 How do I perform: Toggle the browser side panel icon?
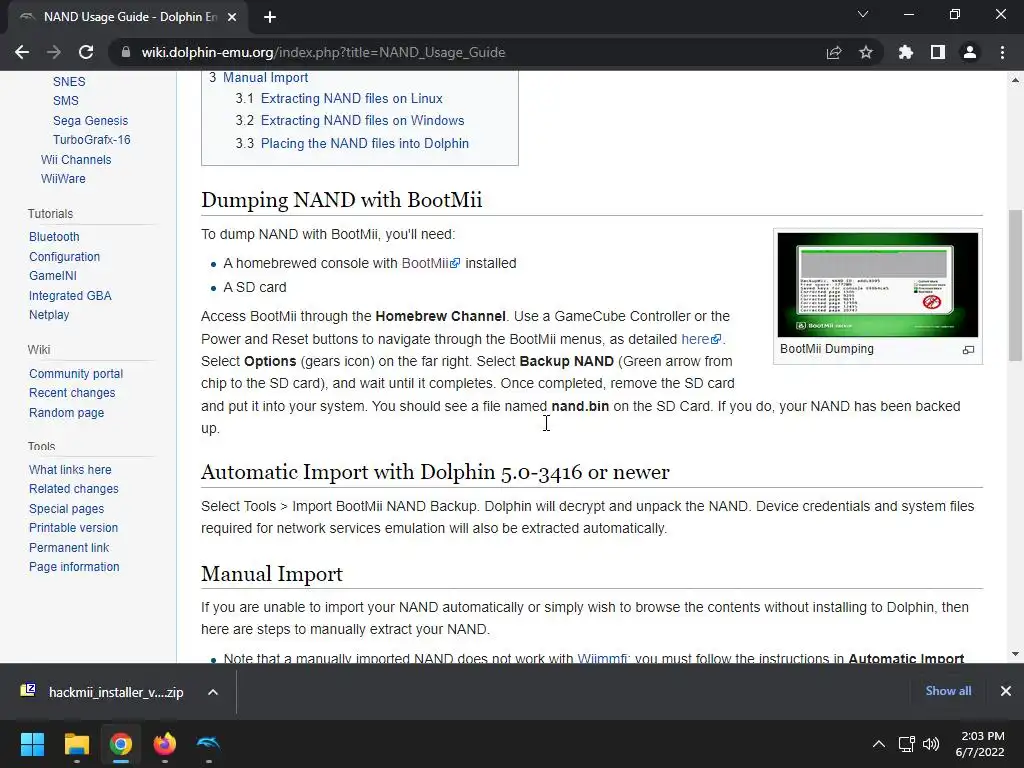[x=938, y=52]
